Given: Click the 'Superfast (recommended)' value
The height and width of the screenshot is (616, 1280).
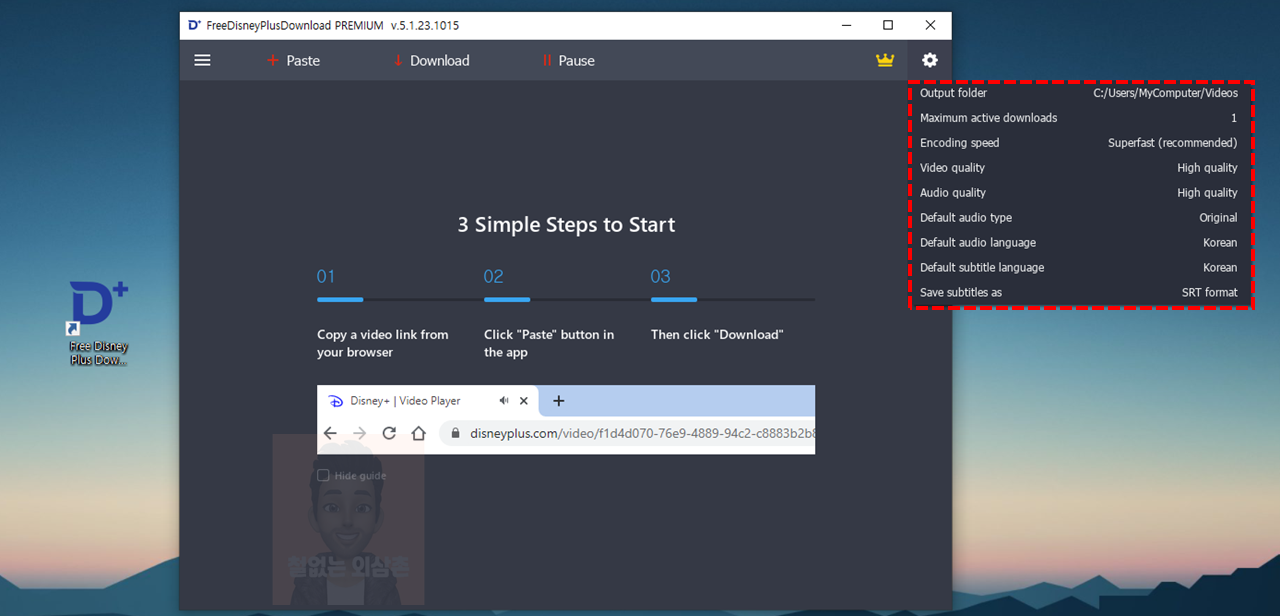Looking at the screenshot, I should tap(1172, 143).
